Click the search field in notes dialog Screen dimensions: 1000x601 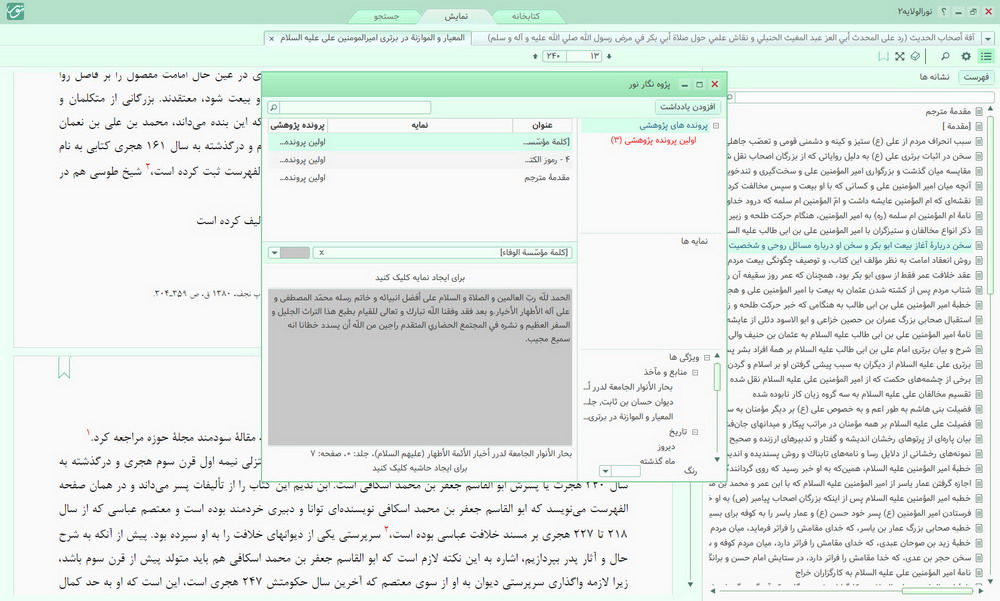355,107
